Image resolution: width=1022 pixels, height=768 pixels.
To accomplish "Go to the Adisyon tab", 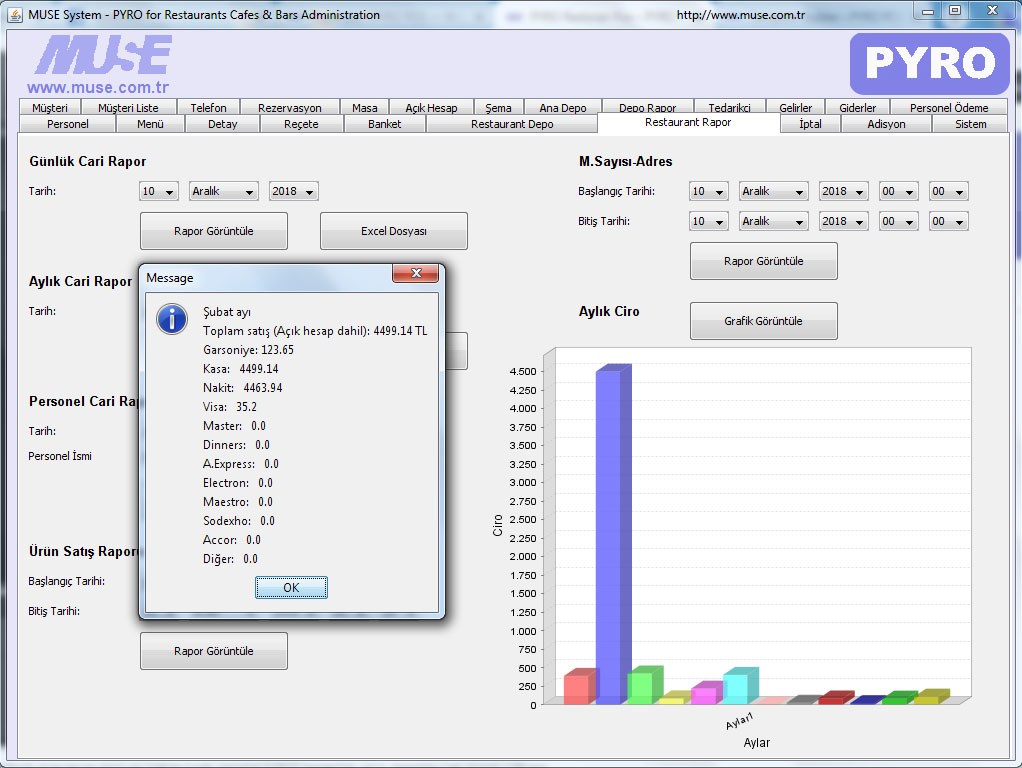I will (x=886, y=124).
